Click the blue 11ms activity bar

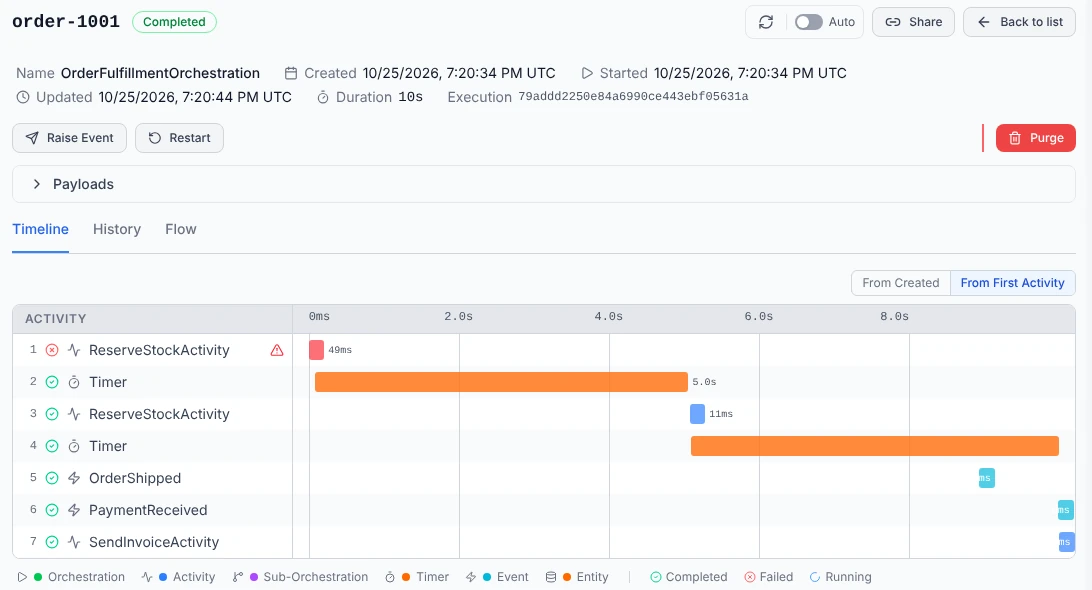point(697,414)
